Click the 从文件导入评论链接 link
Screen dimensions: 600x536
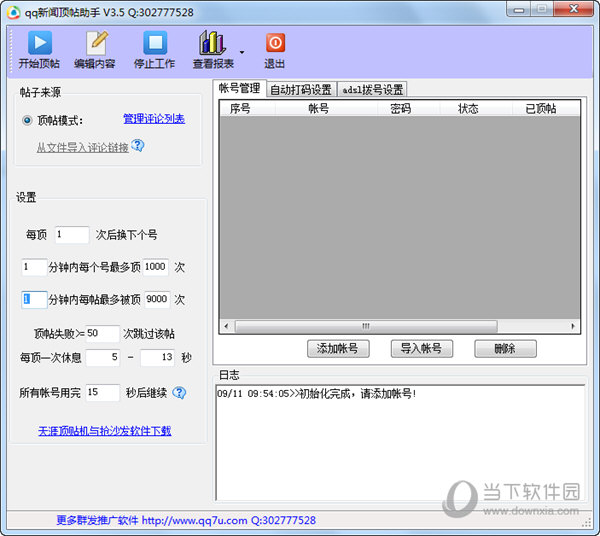click(x=82, y=147)
